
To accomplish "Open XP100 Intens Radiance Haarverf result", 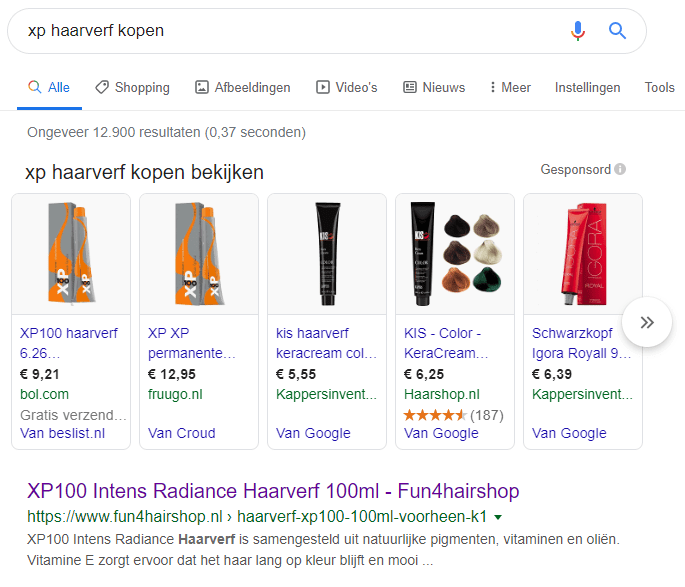I will (273, 491).
